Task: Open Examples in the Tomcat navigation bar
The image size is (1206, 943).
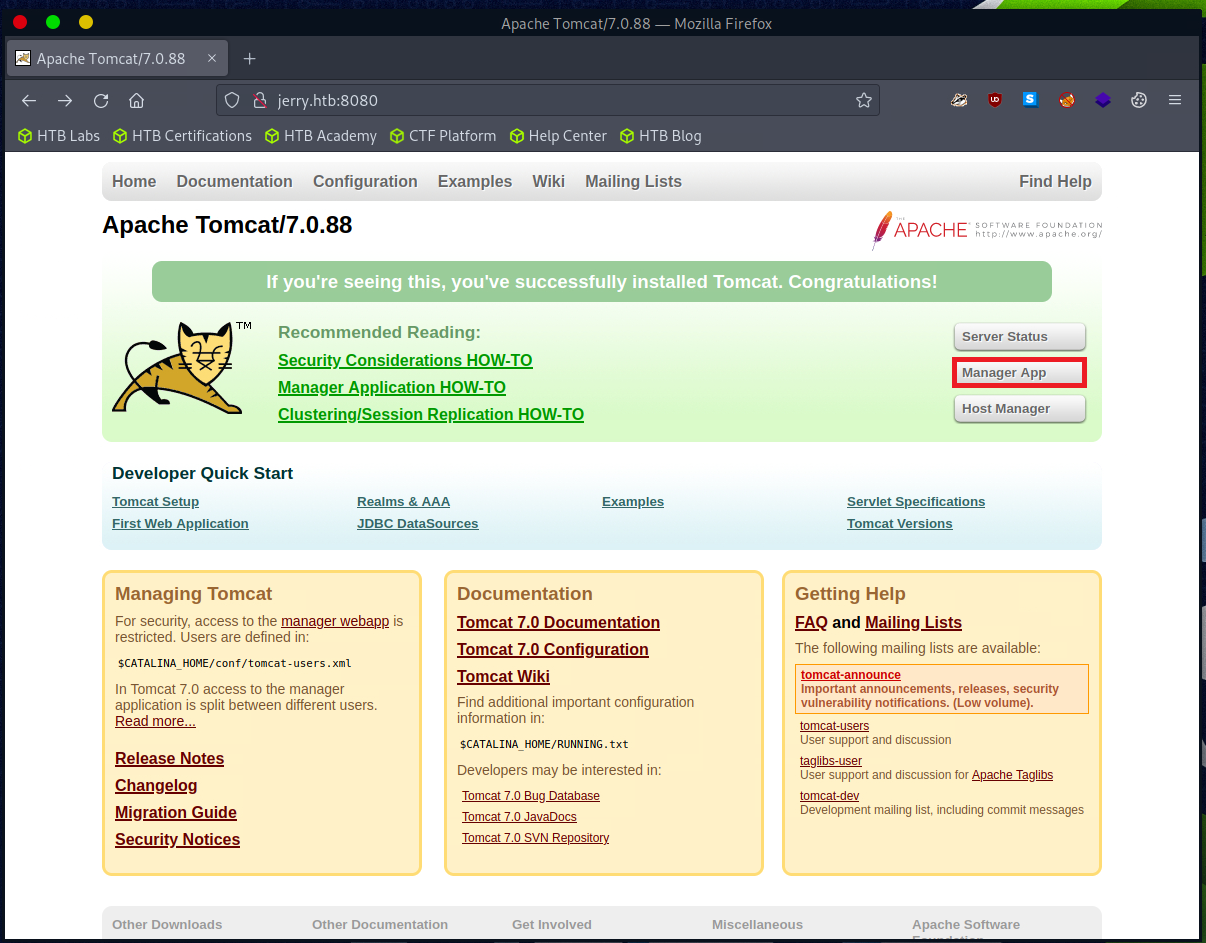Action: pos(475,181)
